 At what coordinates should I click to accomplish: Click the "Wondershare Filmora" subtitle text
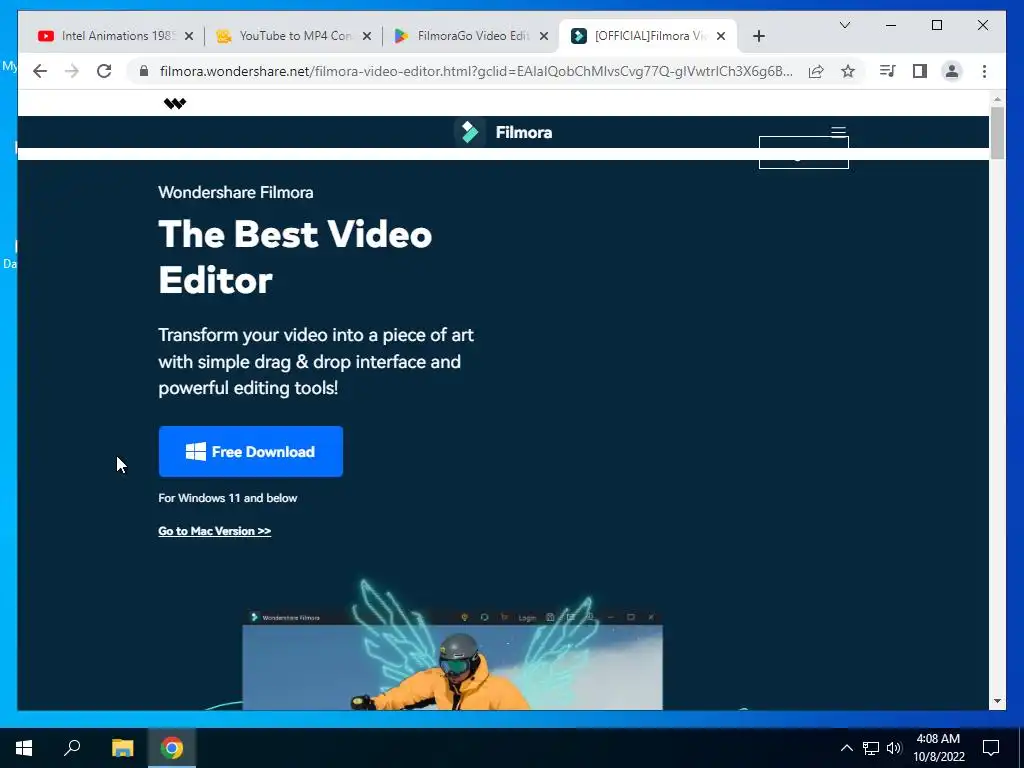[x=236, y=193]
